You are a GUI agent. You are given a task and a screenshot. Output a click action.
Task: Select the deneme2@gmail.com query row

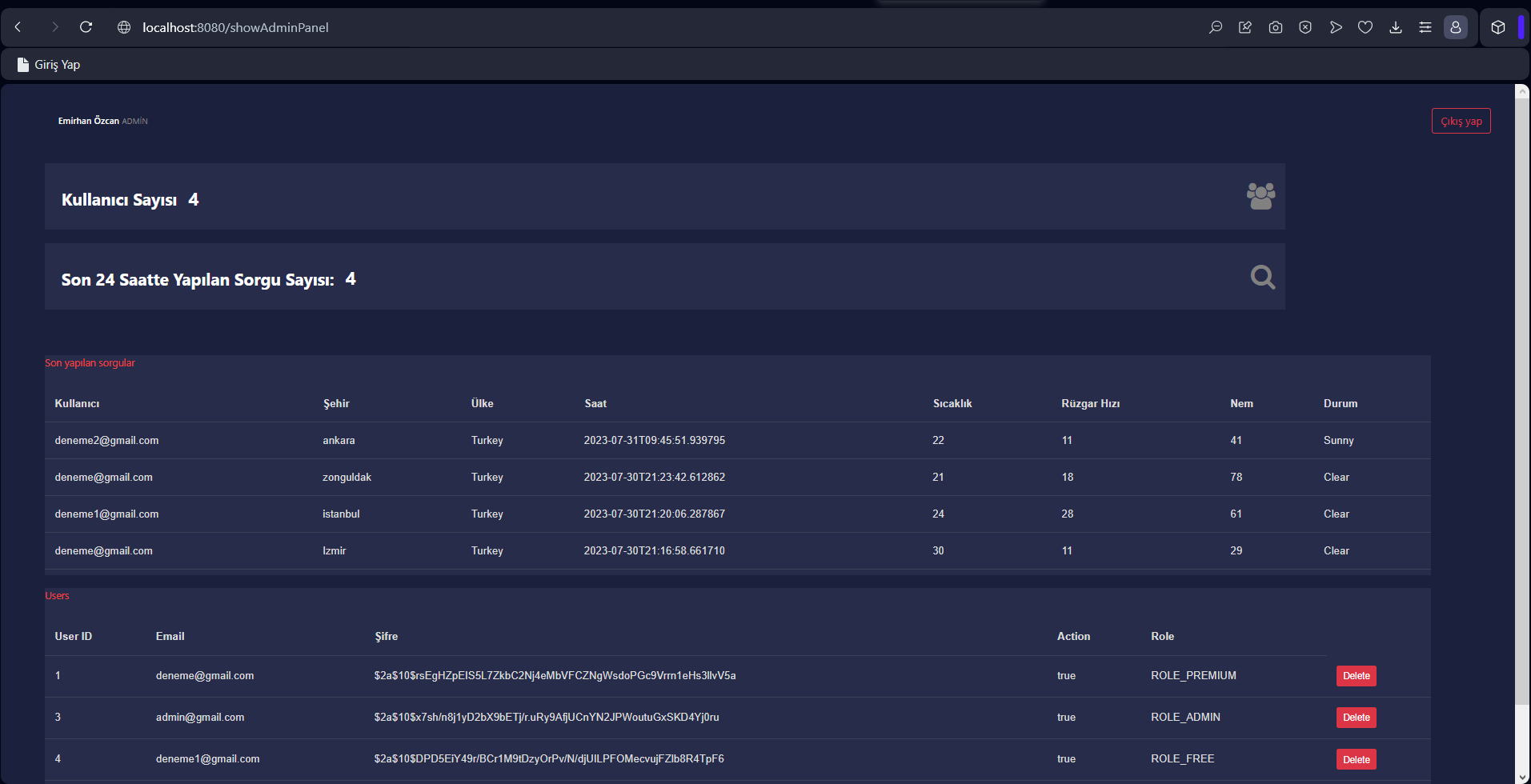click(738, 441)
